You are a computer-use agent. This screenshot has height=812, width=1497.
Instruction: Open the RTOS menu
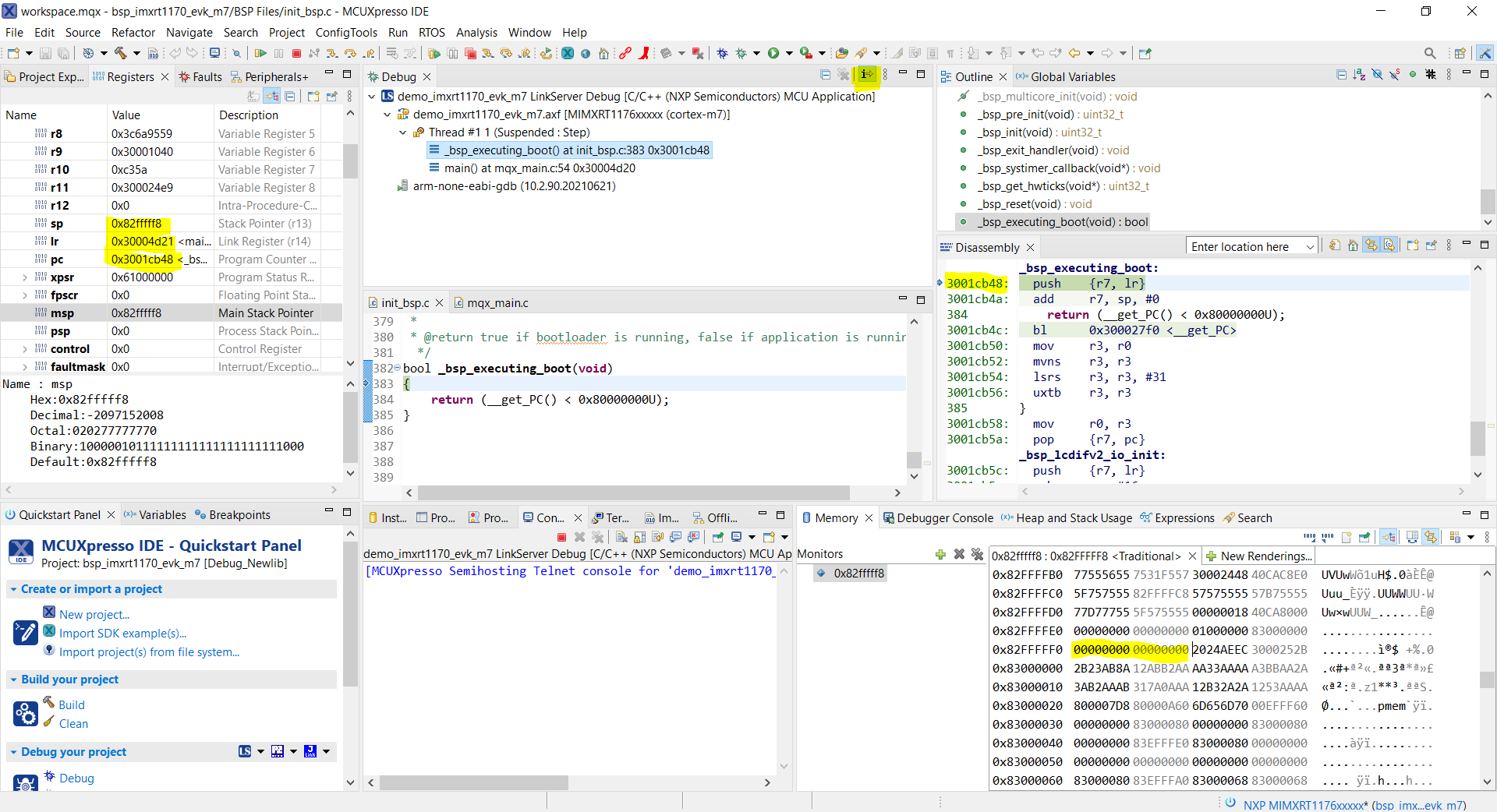[x=432, y=33]
